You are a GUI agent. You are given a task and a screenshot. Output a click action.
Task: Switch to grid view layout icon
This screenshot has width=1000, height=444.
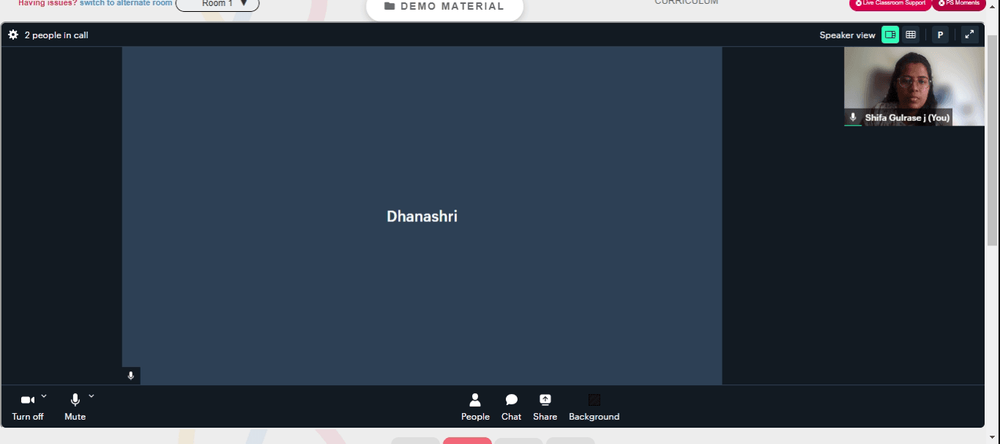[911, 35]
